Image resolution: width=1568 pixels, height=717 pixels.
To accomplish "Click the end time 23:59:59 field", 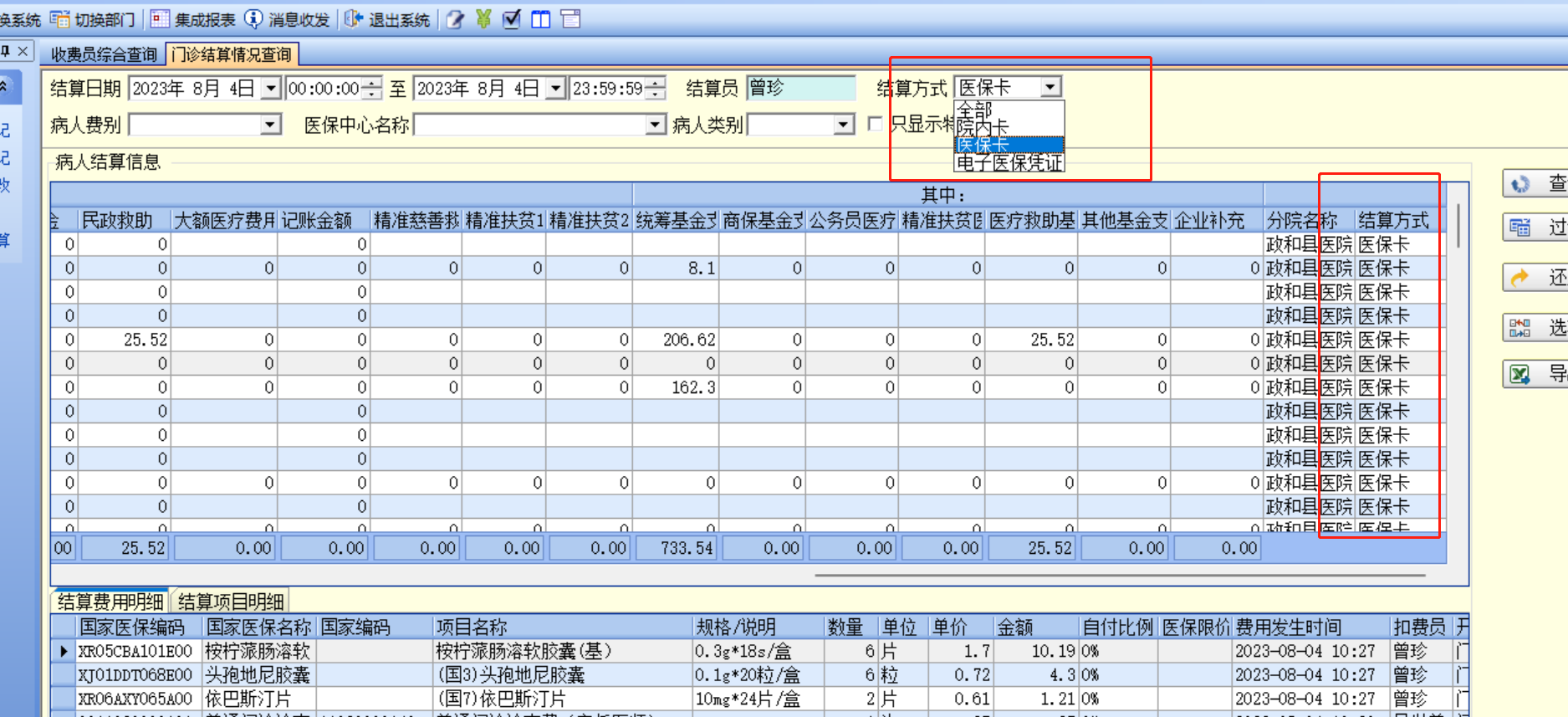I will [x=609, y=88].
